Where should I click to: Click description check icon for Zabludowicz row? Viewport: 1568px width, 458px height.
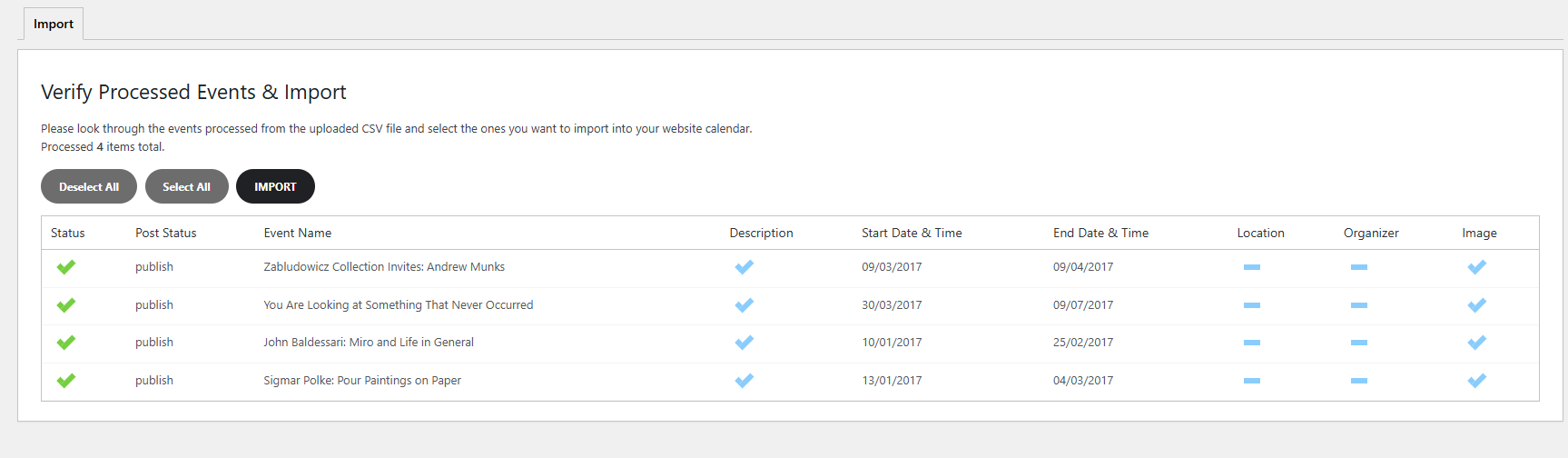click(745, 267)
